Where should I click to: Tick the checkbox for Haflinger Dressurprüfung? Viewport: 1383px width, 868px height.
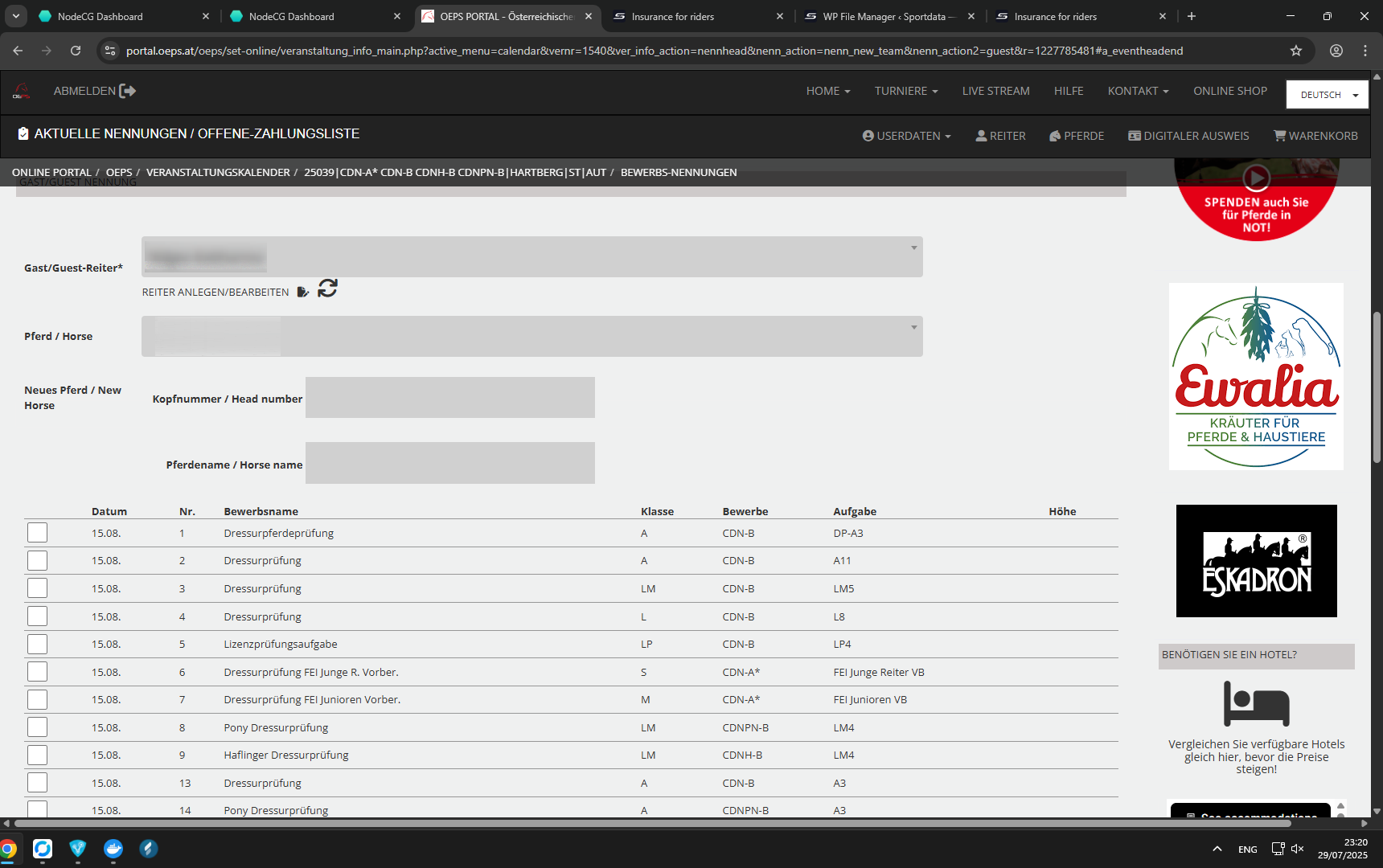(x=37, y=755)
